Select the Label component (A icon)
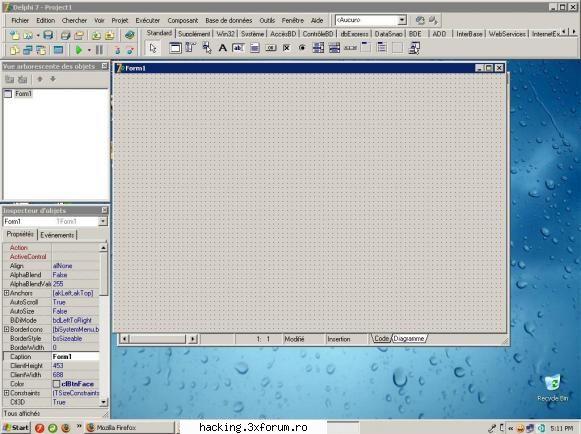The width and height of the screenshot is (581, 434). [222, 48]
